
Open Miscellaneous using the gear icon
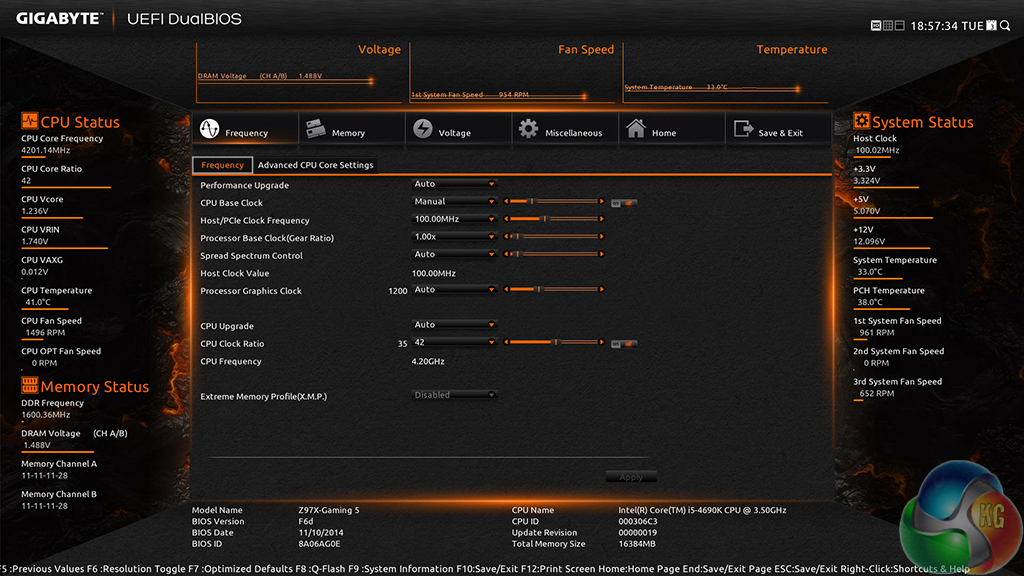tap(528, 129)
